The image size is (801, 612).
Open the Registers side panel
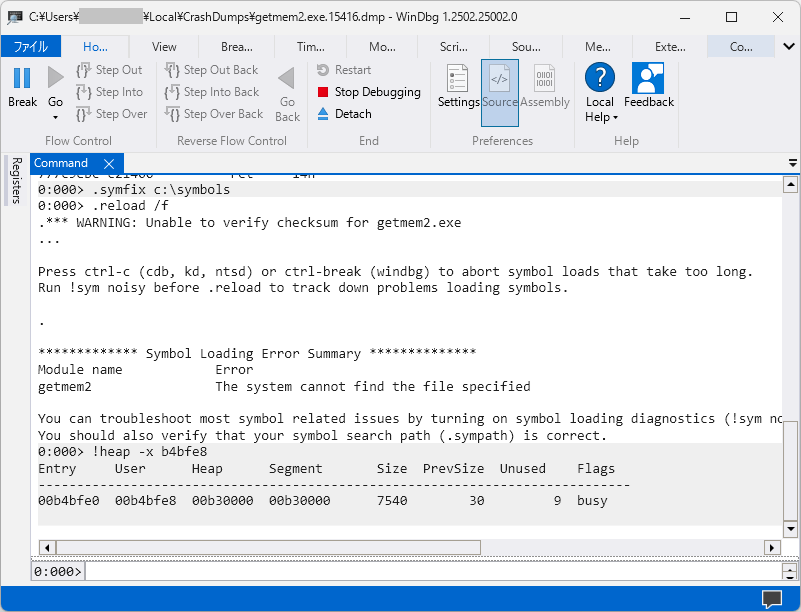16,181
